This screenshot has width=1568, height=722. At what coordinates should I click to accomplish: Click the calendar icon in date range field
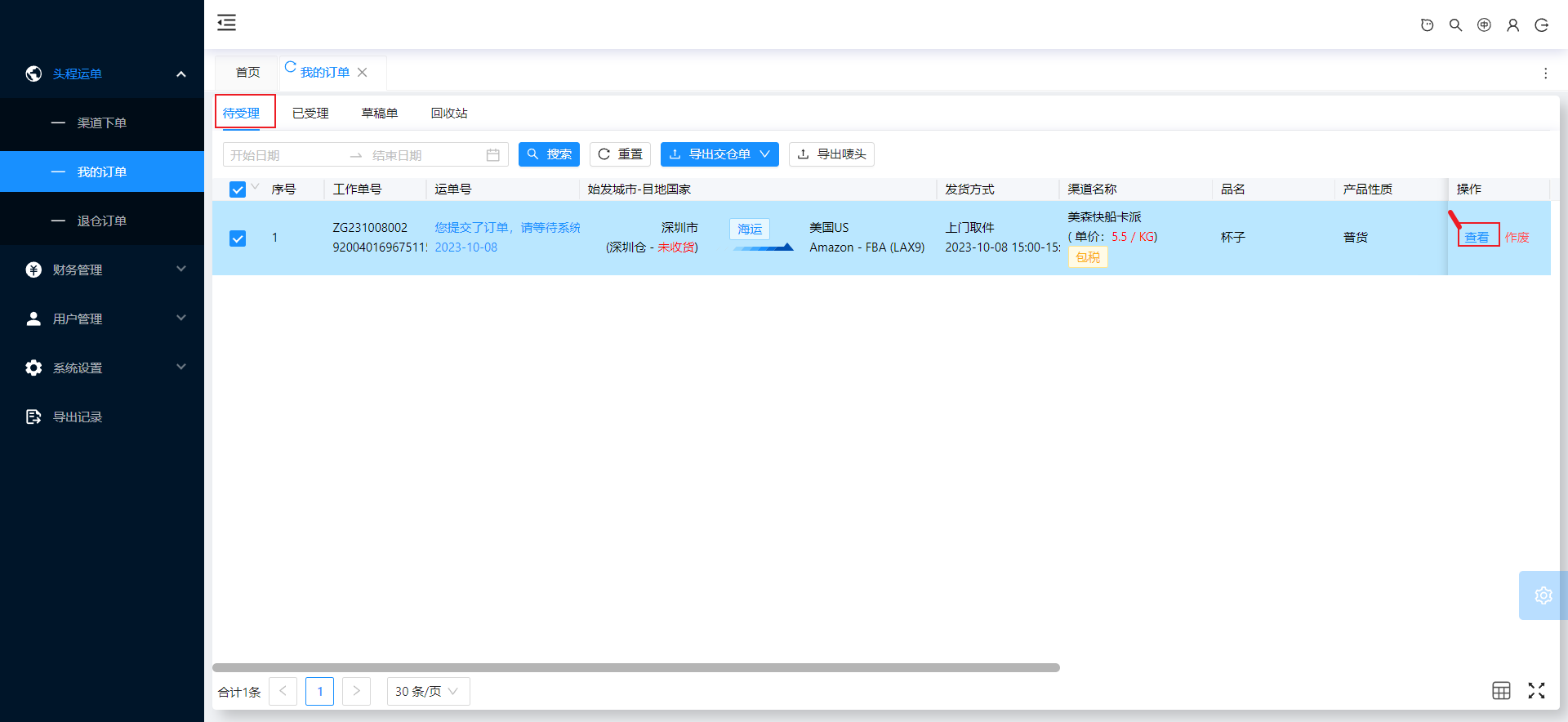tap(492, 155)
